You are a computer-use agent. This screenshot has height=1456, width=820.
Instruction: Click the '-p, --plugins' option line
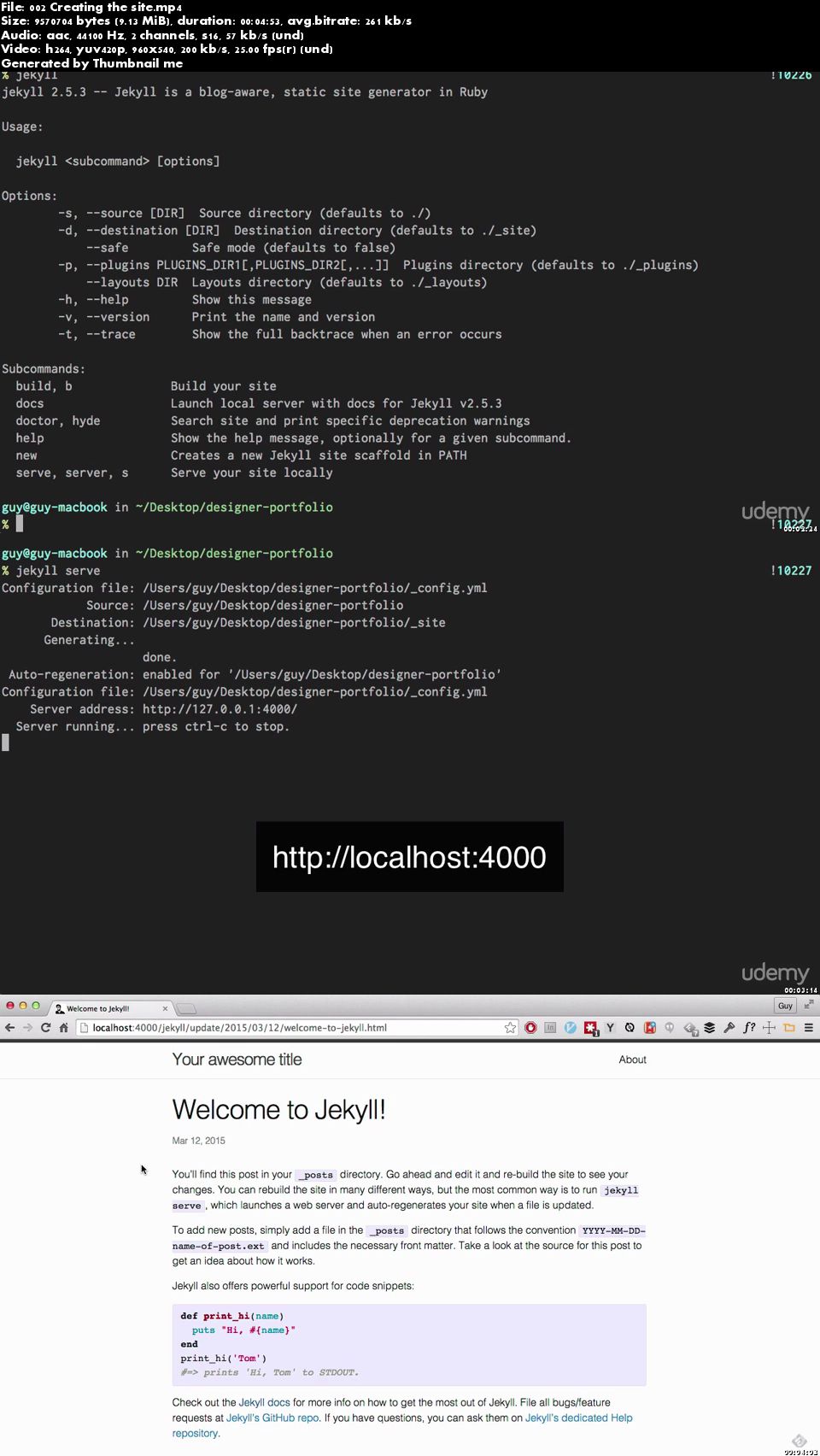[378, 265]
